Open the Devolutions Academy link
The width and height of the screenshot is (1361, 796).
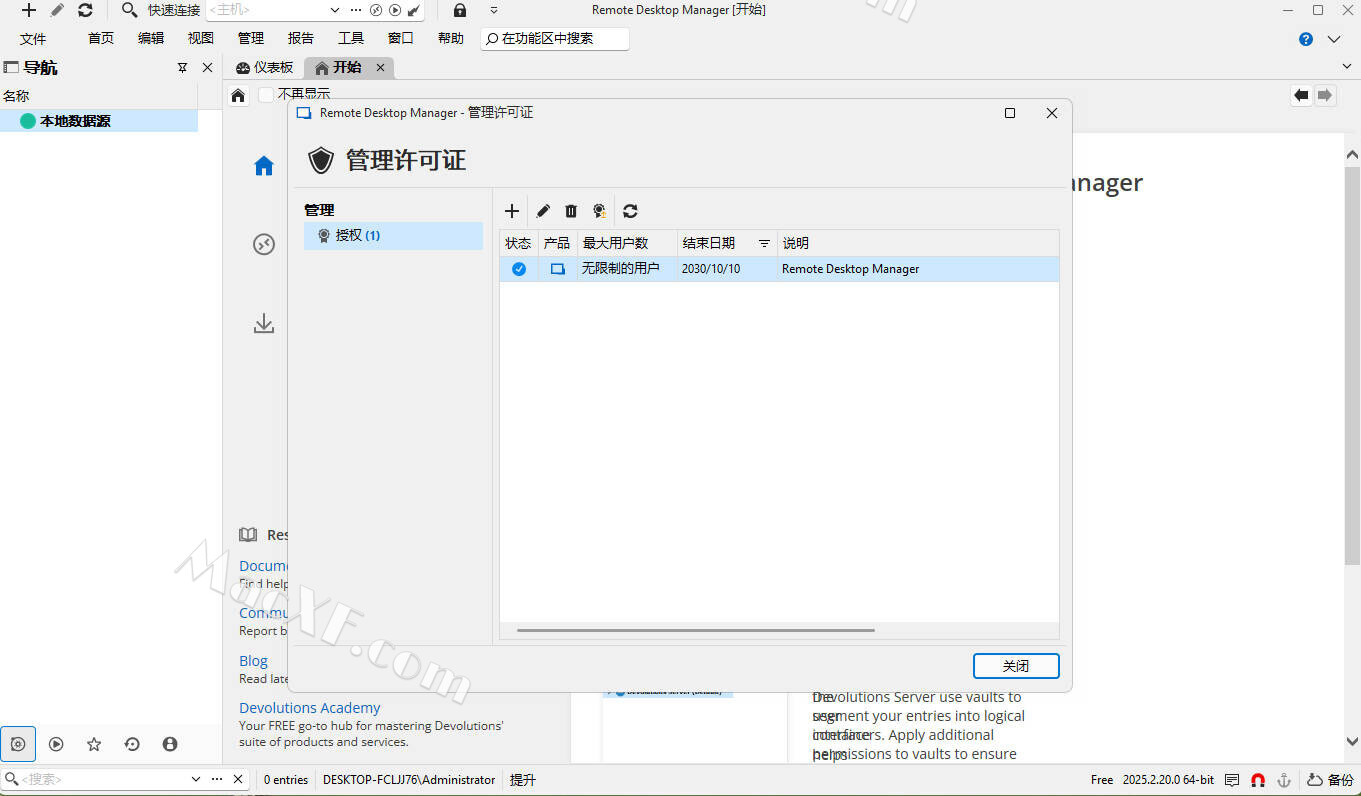[x=309, y=708]
